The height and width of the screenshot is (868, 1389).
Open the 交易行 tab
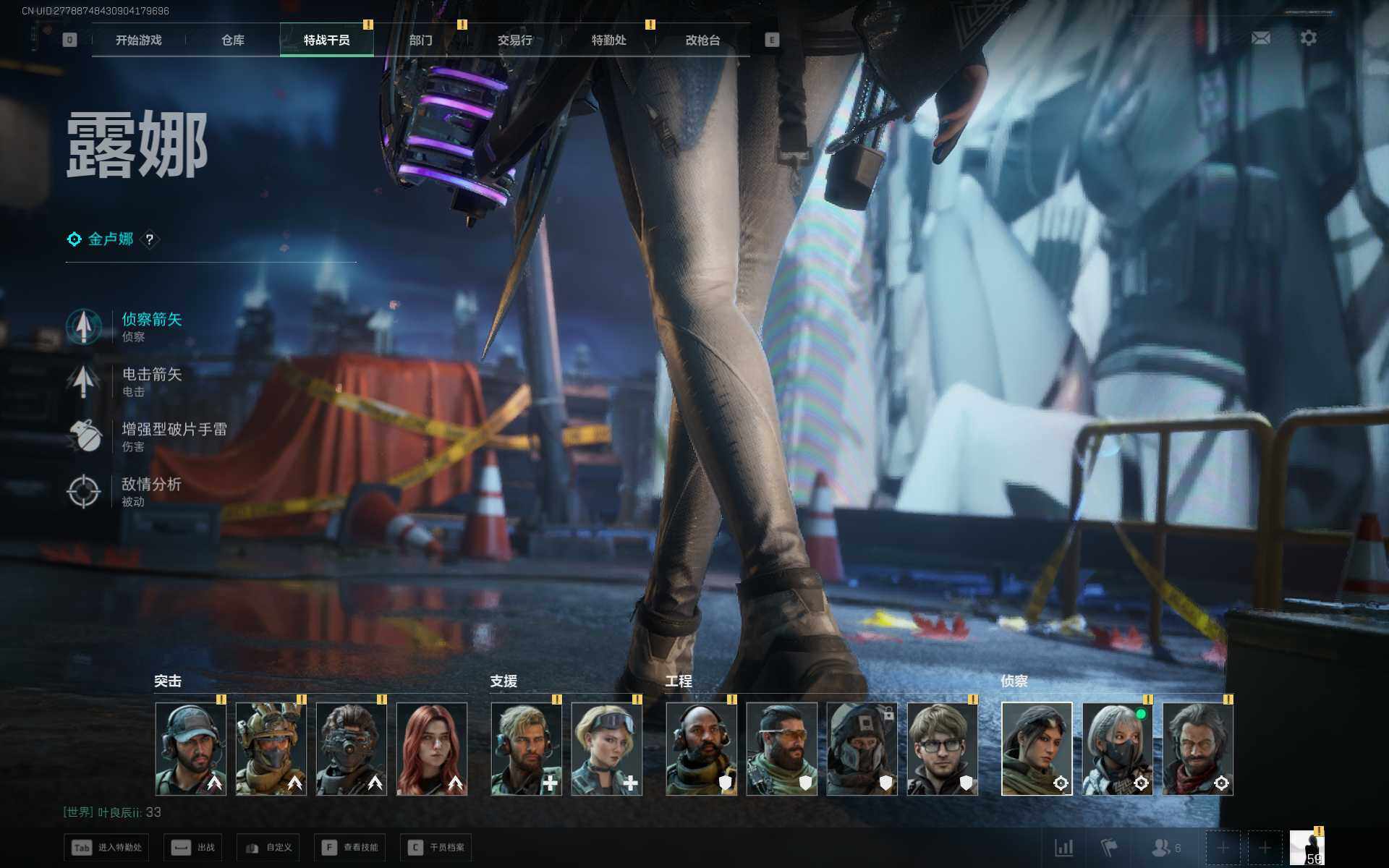tap(514, 40)
